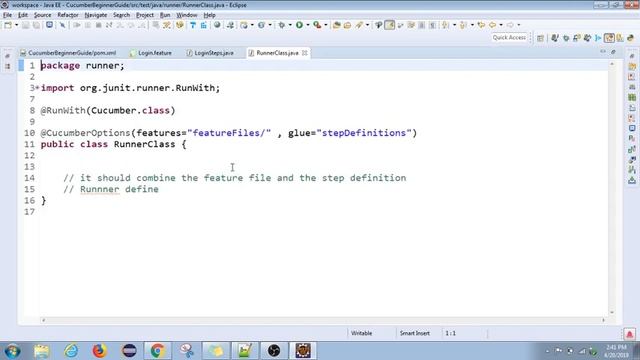
Task: Click into the Quick Access field
Action: click(x=509, y=38)
